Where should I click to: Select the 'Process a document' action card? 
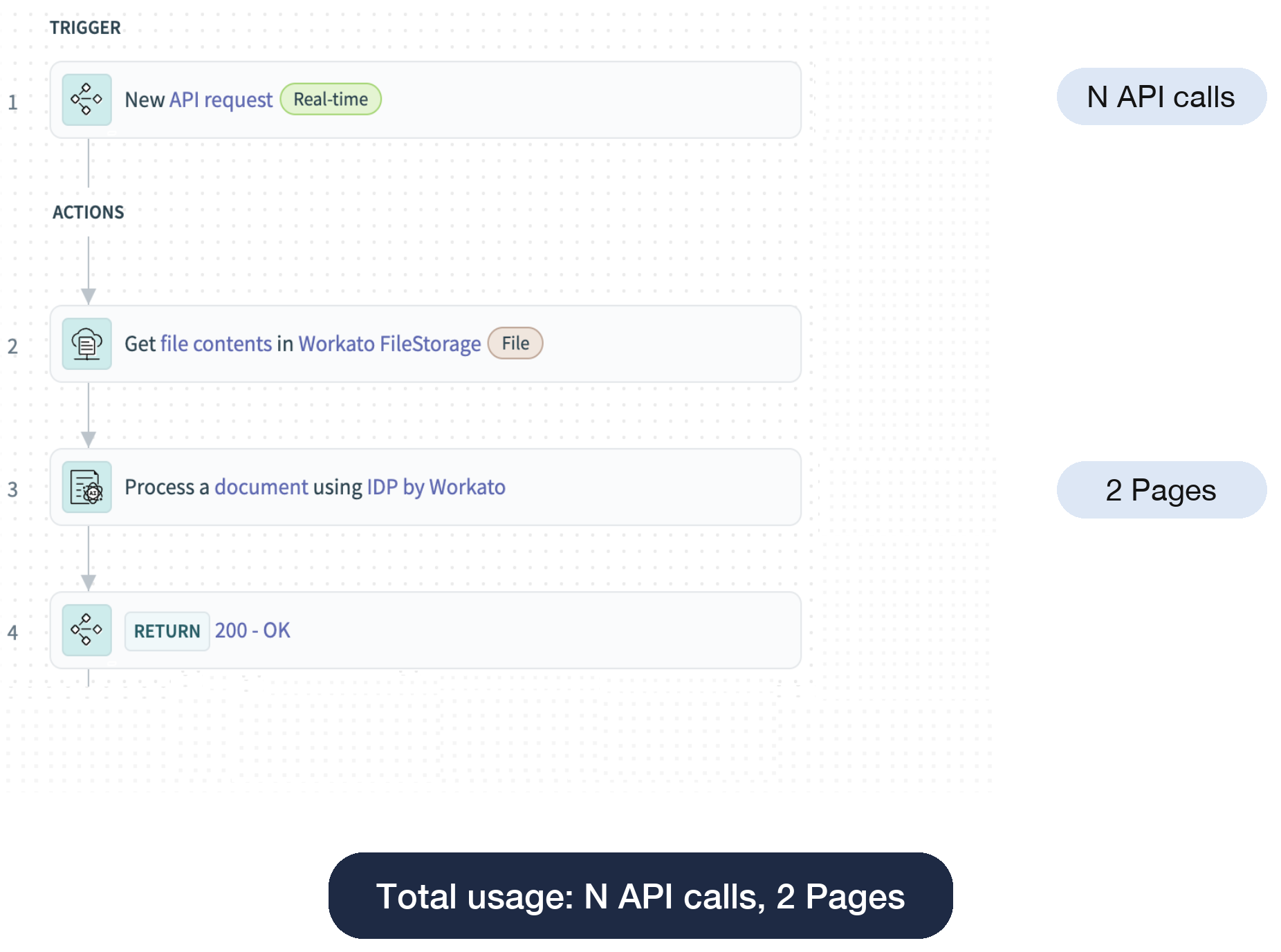pyautogui.click(x=425, y=487)
